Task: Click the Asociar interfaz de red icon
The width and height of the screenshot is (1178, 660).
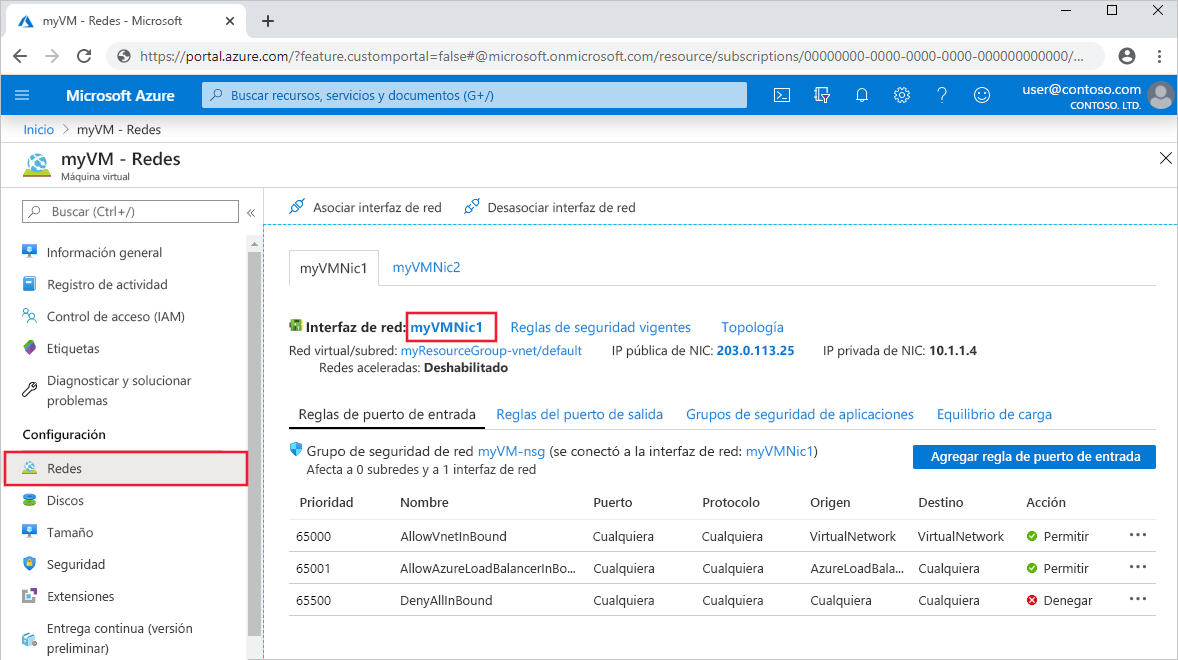Action: (x=297, y=207)
